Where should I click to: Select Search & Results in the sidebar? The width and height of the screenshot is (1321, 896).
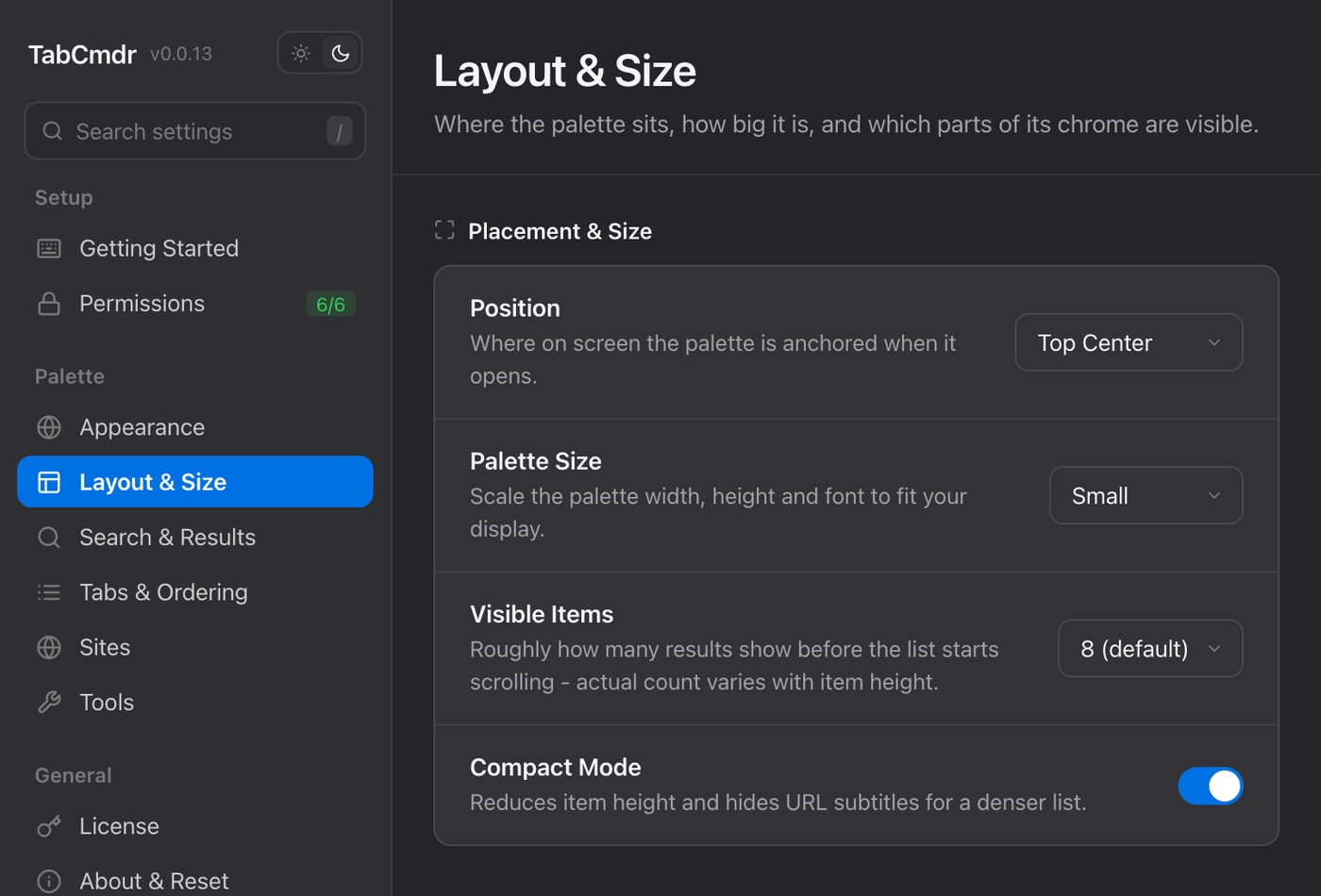(x=195, y=538)
